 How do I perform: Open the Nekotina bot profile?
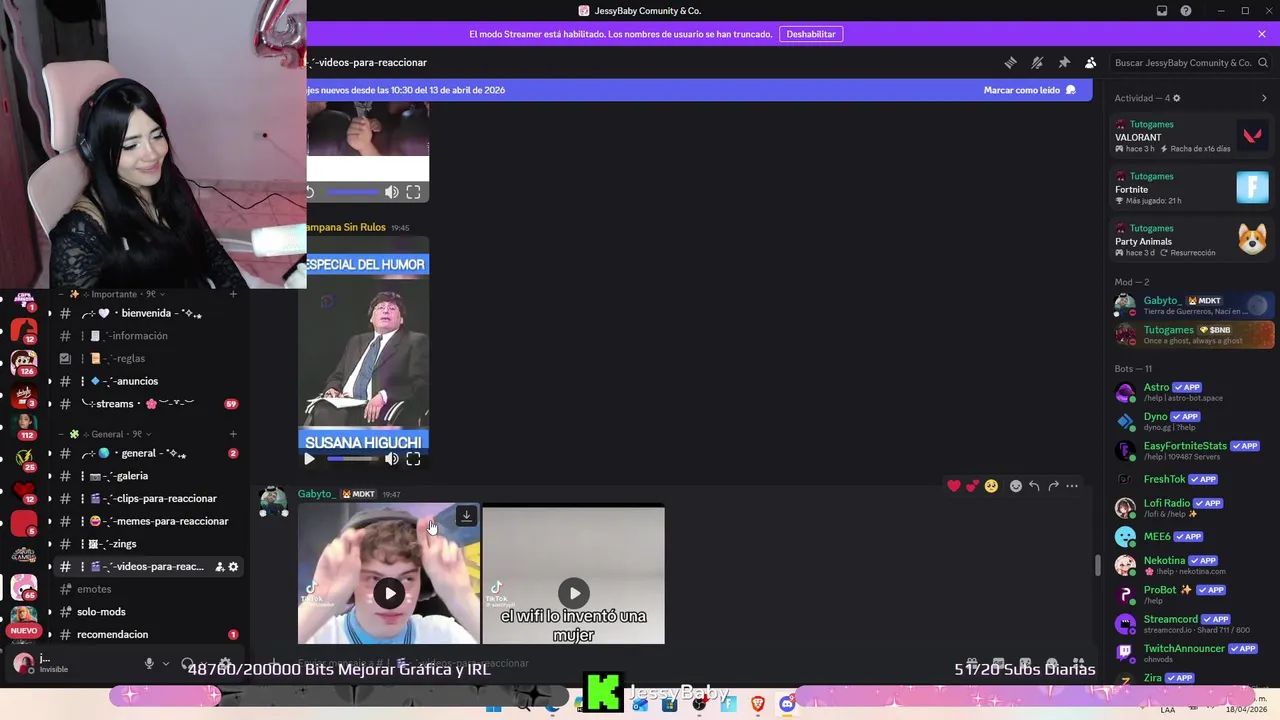click(x=1192, y=565)
